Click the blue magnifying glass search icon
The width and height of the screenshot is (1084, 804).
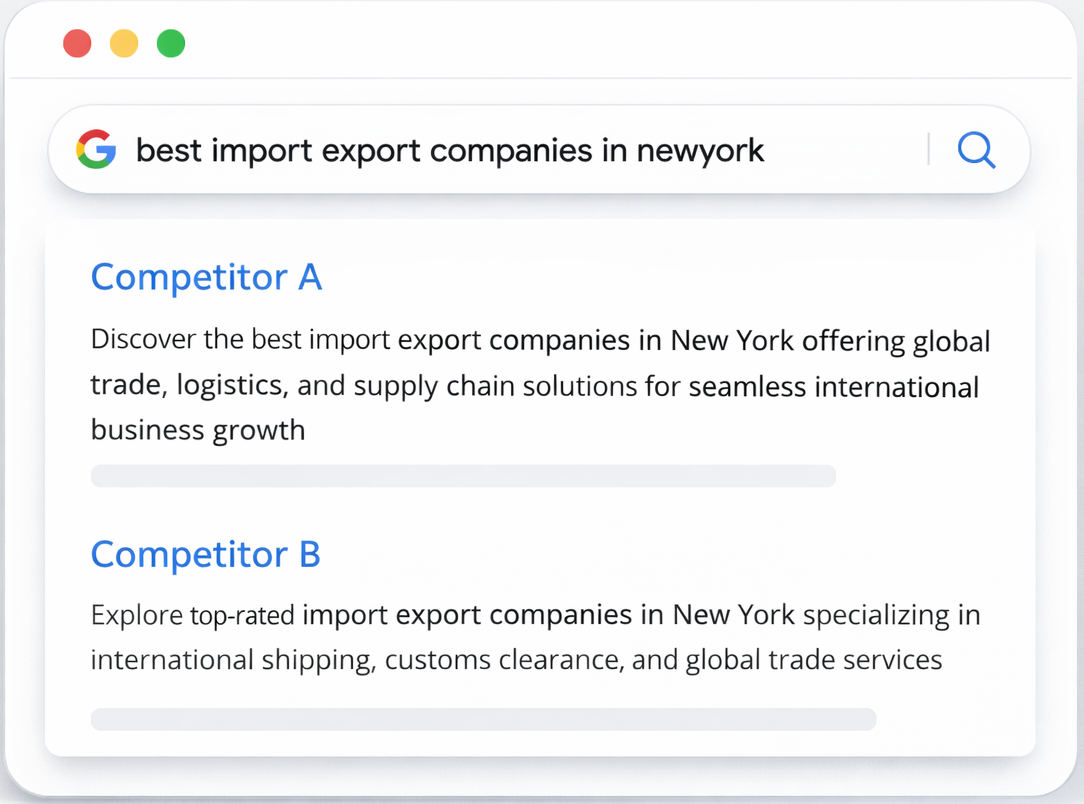(x=976, y=150)
